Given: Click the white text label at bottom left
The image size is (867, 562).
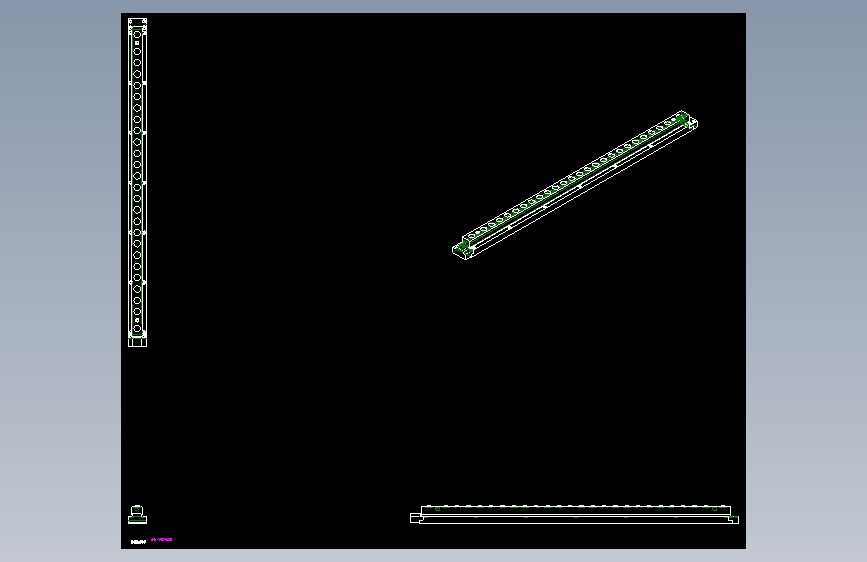Looking at the screenshot, I should pyautogui.click(x=138, y=542).
